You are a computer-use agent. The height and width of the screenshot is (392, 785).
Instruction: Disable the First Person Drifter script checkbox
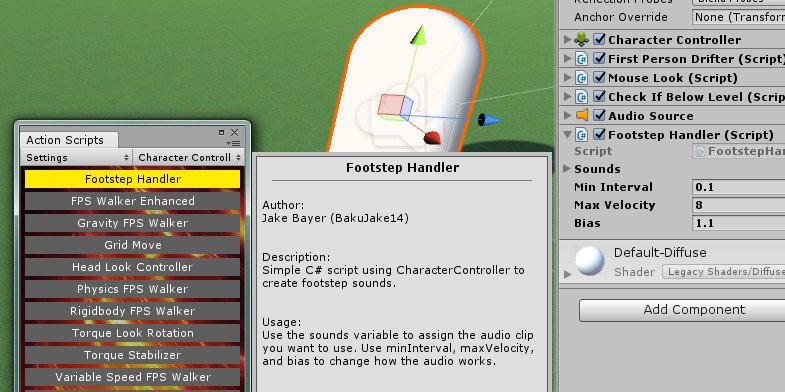[x=599, y=59]
